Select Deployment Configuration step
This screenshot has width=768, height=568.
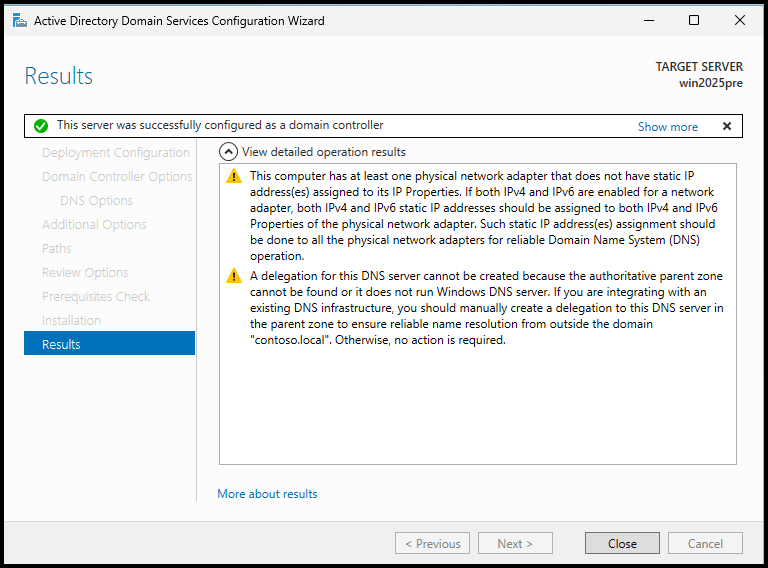pyautogui.click(x=115, y=153)
